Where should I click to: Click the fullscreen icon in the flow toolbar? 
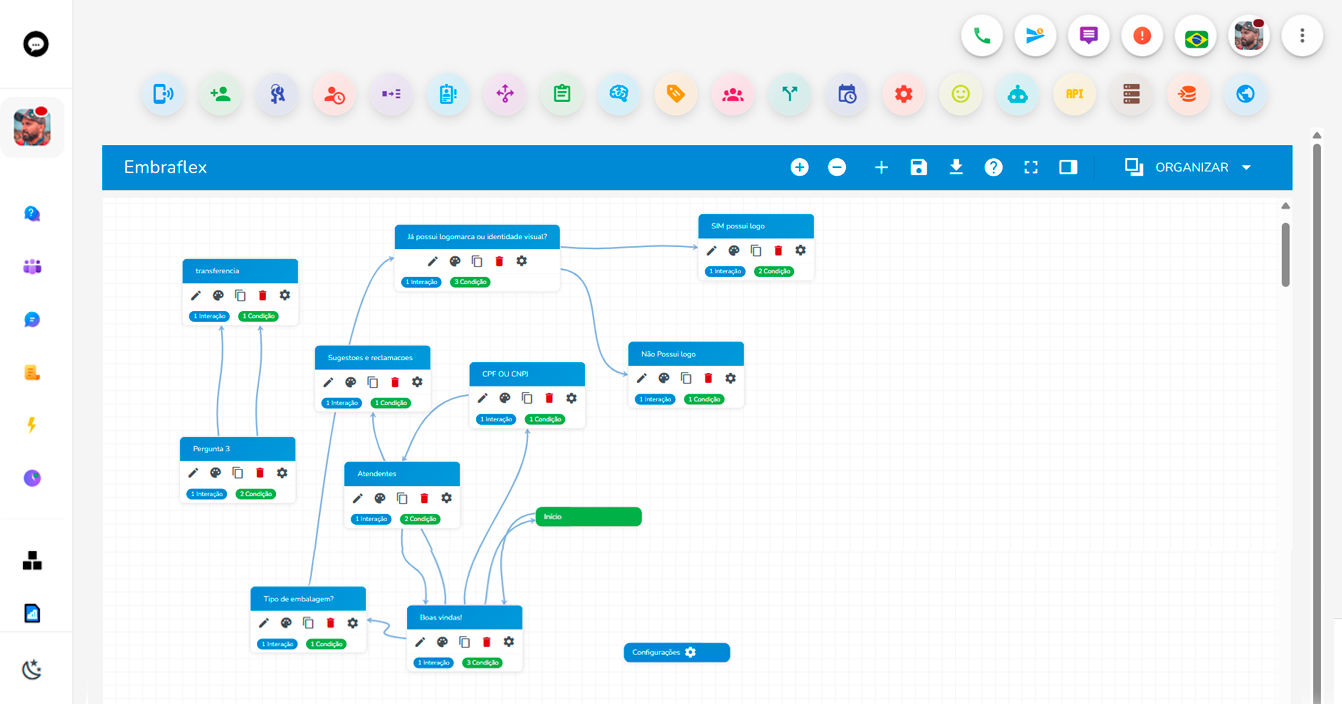[1031, 167]
